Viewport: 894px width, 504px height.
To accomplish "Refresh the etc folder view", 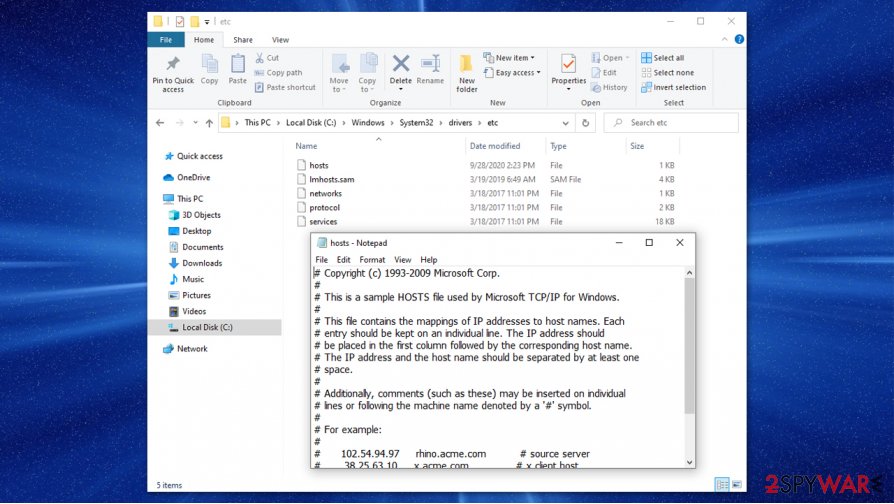I will tap(586, 123).
